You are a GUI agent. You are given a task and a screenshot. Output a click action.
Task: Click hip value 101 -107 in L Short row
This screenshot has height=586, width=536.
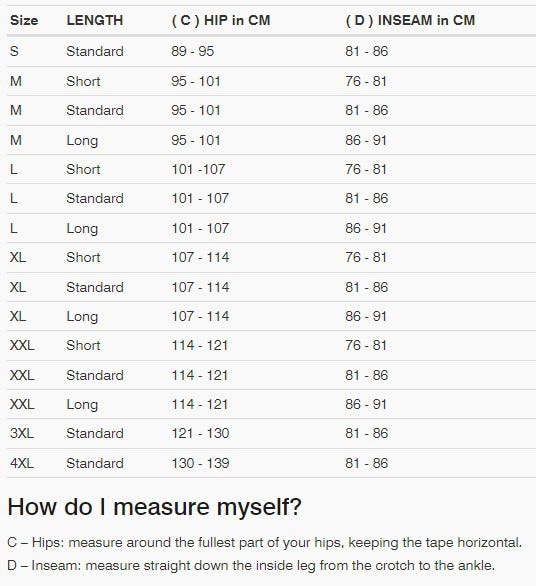click(198, 169)
